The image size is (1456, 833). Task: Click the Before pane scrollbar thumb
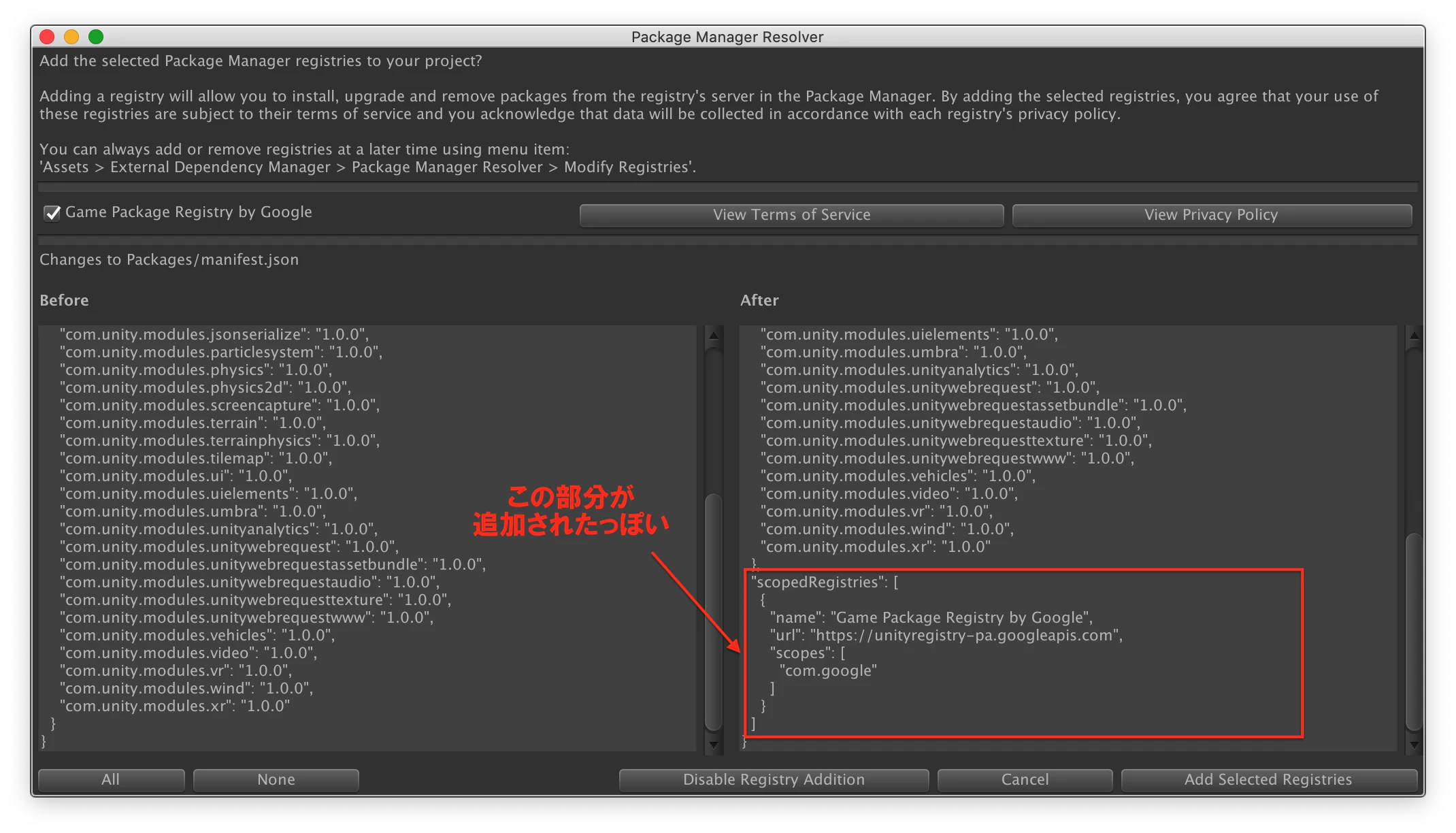(x=714, y=611)
